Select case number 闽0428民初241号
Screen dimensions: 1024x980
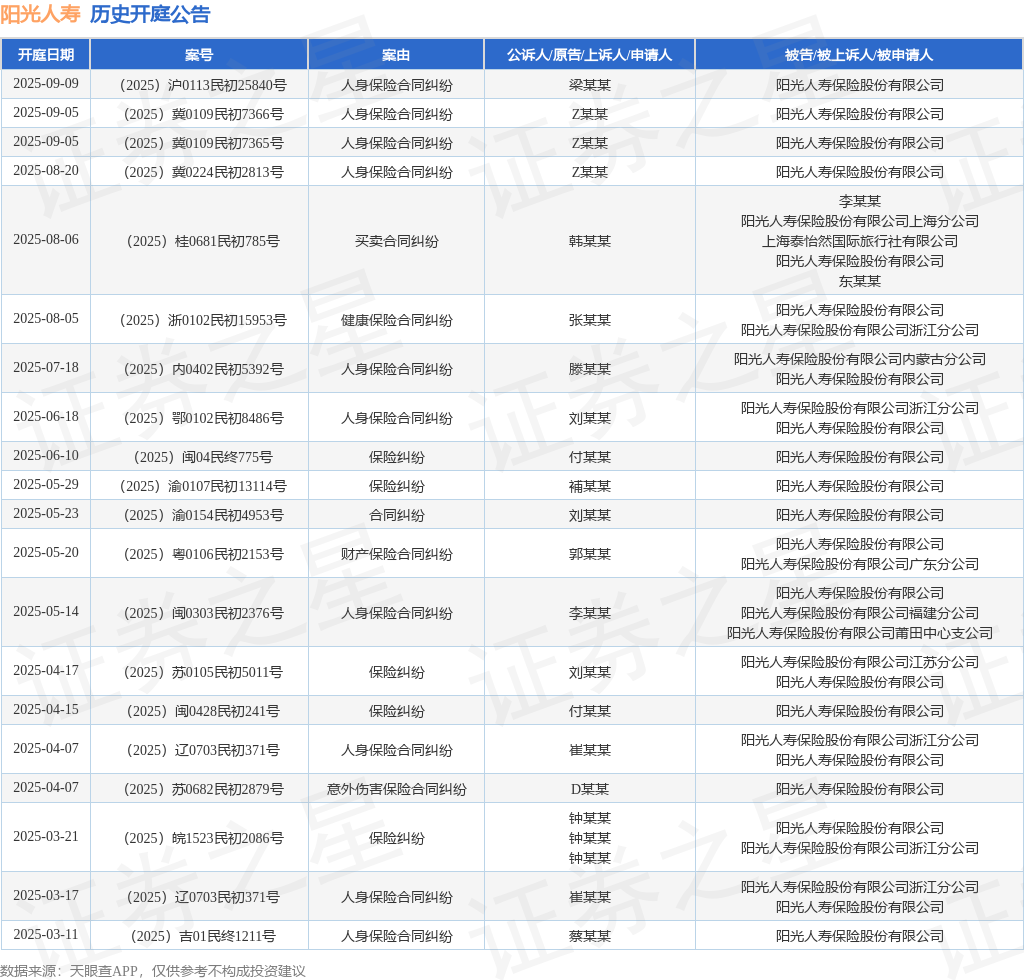203,712
